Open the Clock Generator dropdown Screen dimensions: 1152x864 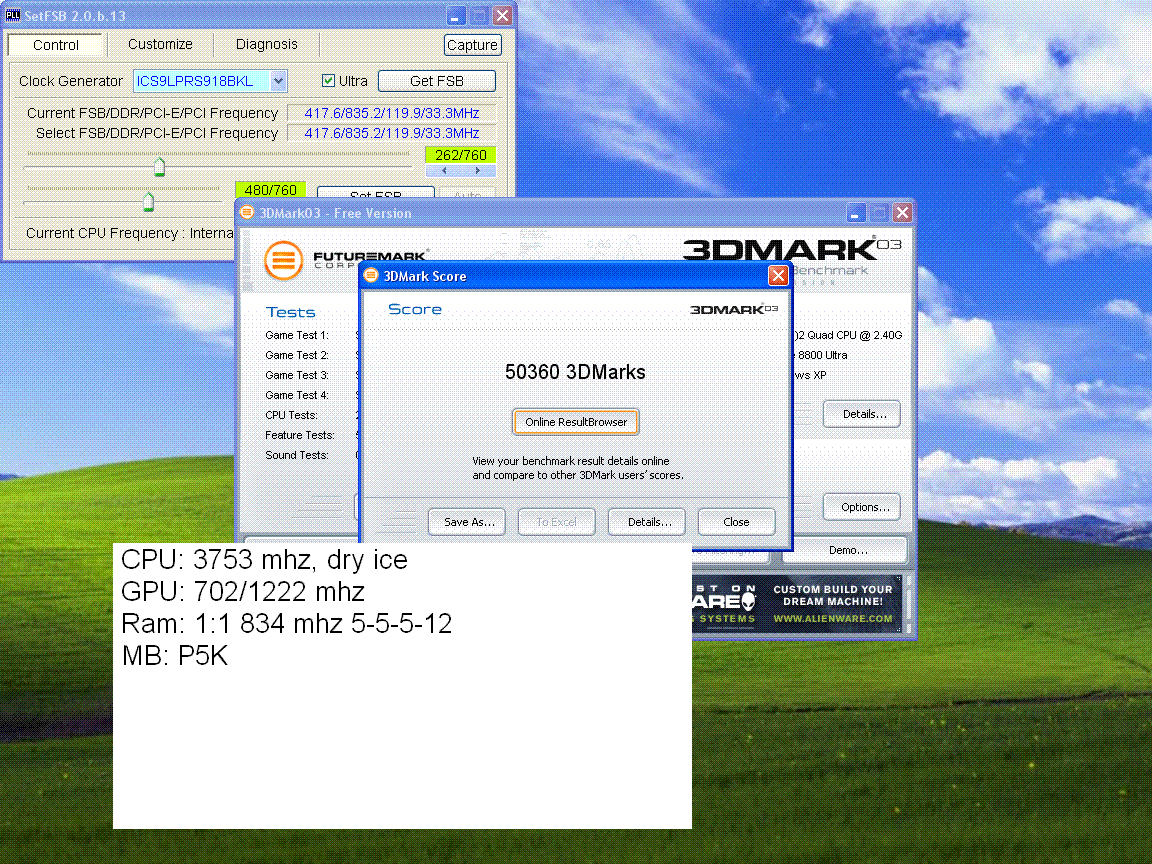pos(278,81)
